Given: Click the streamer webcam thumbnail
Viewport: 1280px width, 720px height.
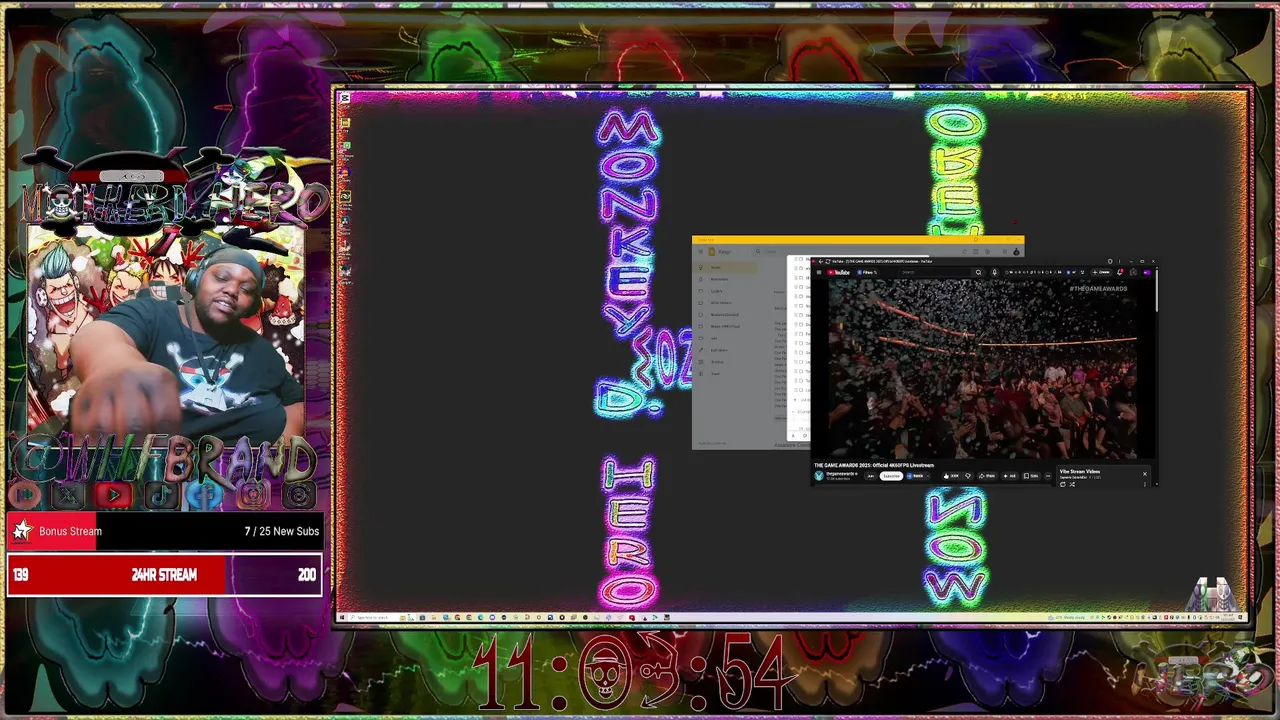Looking at the screenshot, I should pyautogui.click(x=165, y=335).
